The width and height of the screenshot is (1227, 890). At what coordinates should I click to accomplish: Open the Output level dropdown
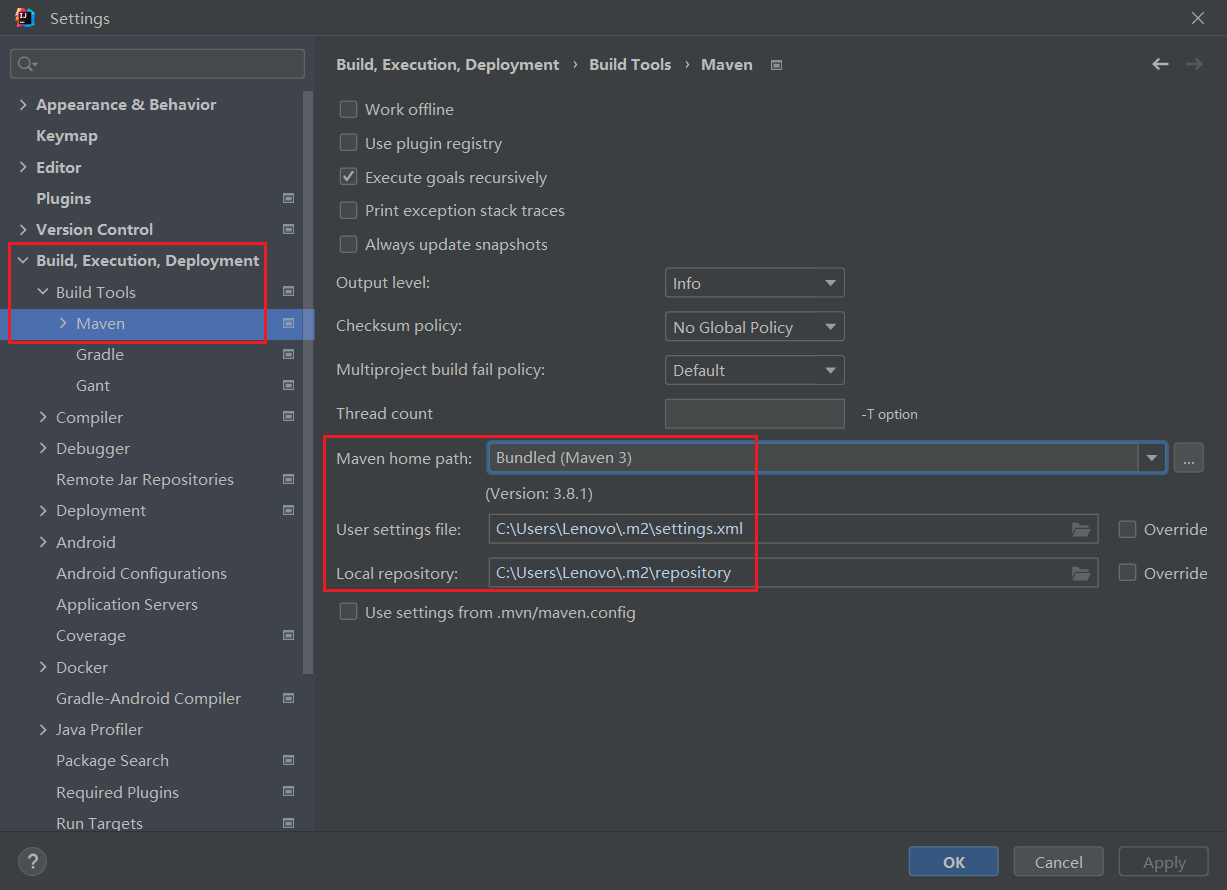tap(754, 283)
